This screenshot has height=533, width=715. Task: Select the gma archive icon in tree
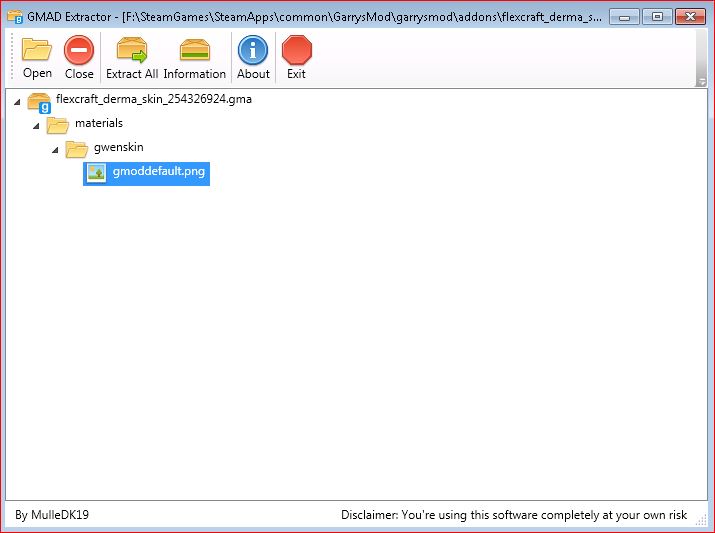click(39, 103)
